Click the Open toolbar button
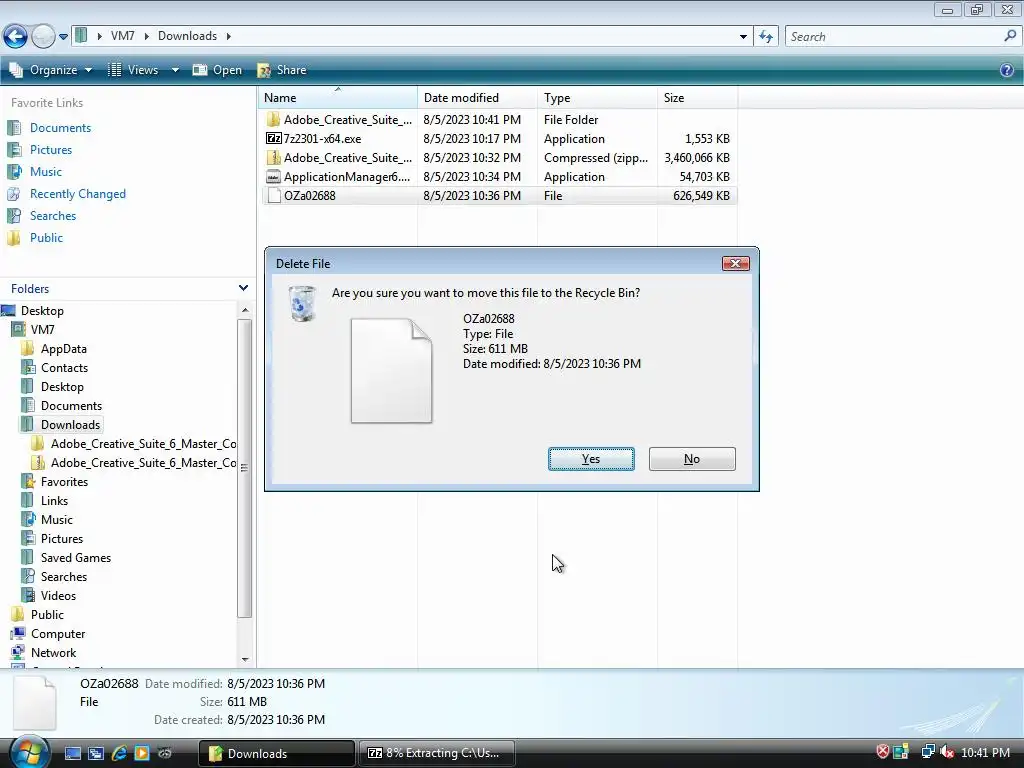Image resolution: width=1024 pixels, height=768 pixels. pyautogui.click(x=217, y=70)
